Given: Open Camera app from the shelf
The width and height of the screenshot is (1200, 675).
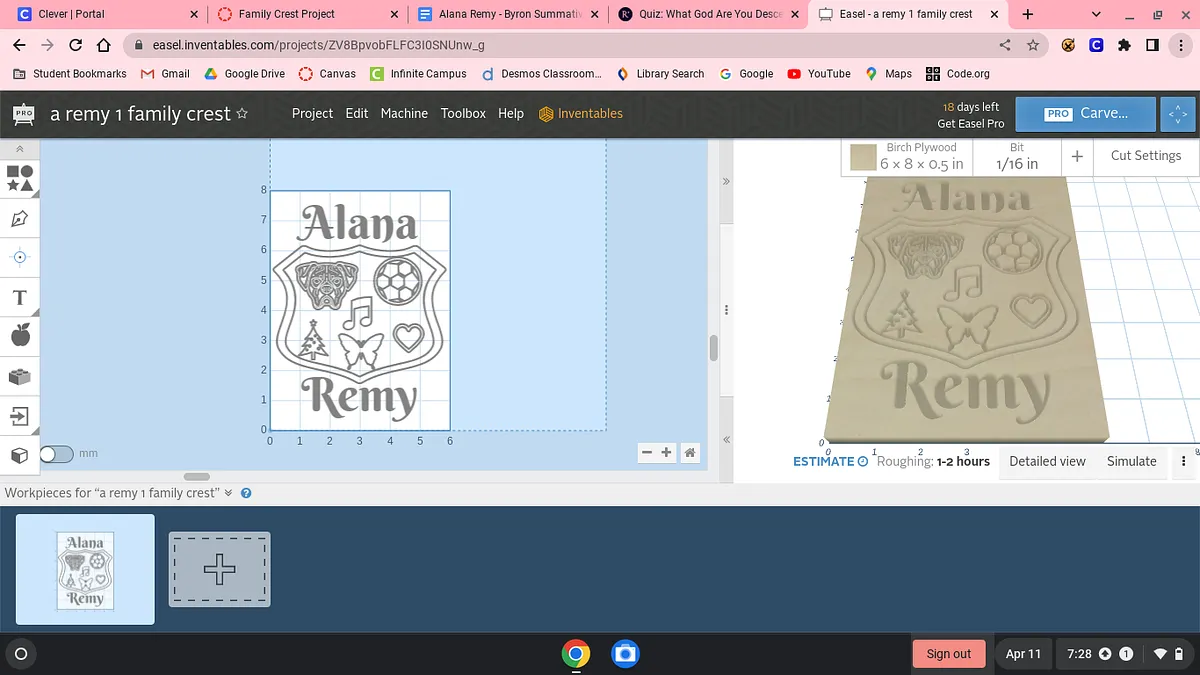Looking at the screenshot, I should click(625, 654).
